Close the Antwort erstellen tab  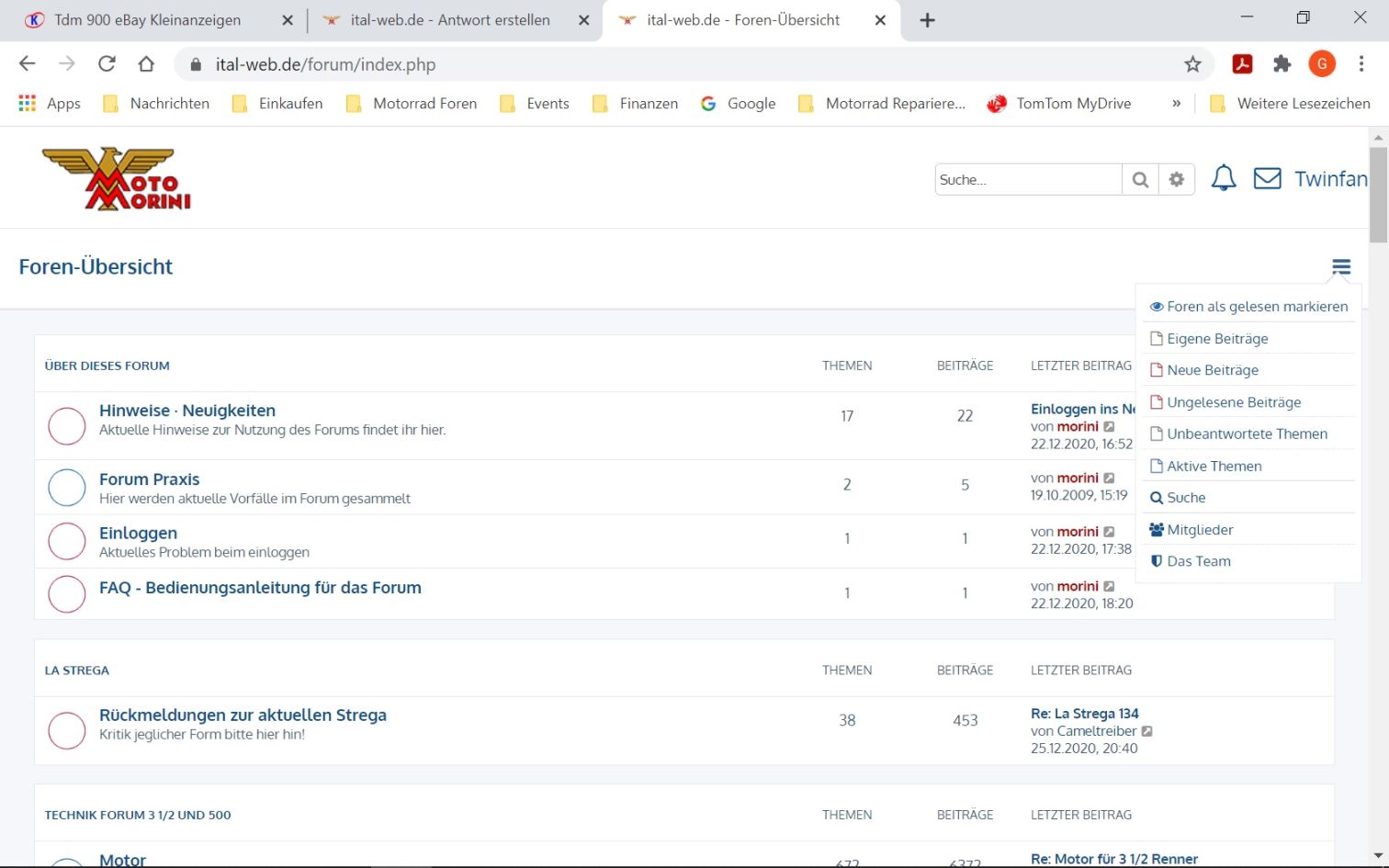583,20
